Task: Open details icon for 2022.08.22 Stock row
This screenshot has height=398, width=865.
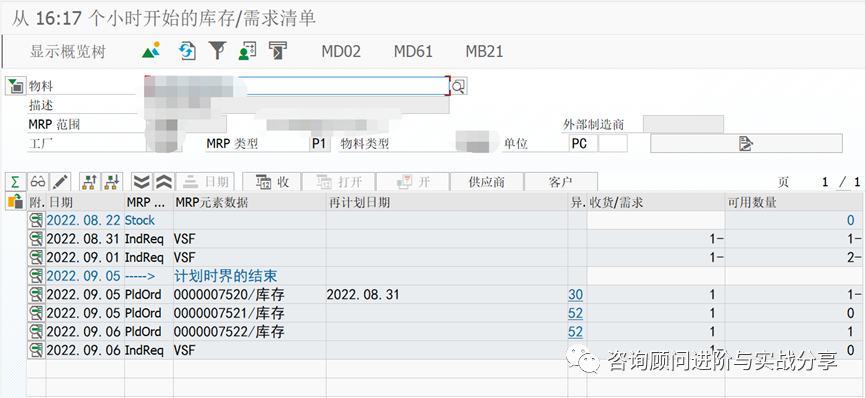Action: [x=36, y=220]
